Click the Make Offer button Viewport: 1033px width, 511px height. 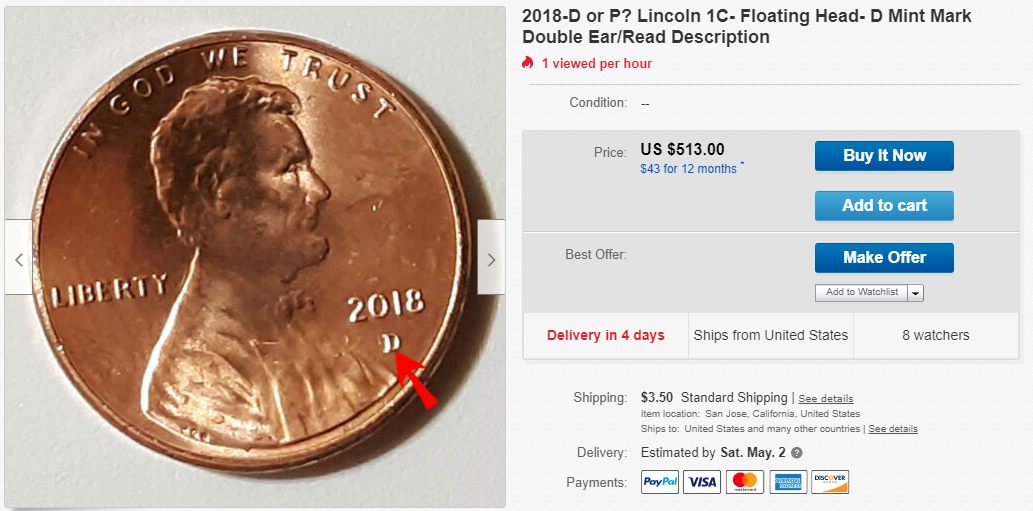(884, 257)
